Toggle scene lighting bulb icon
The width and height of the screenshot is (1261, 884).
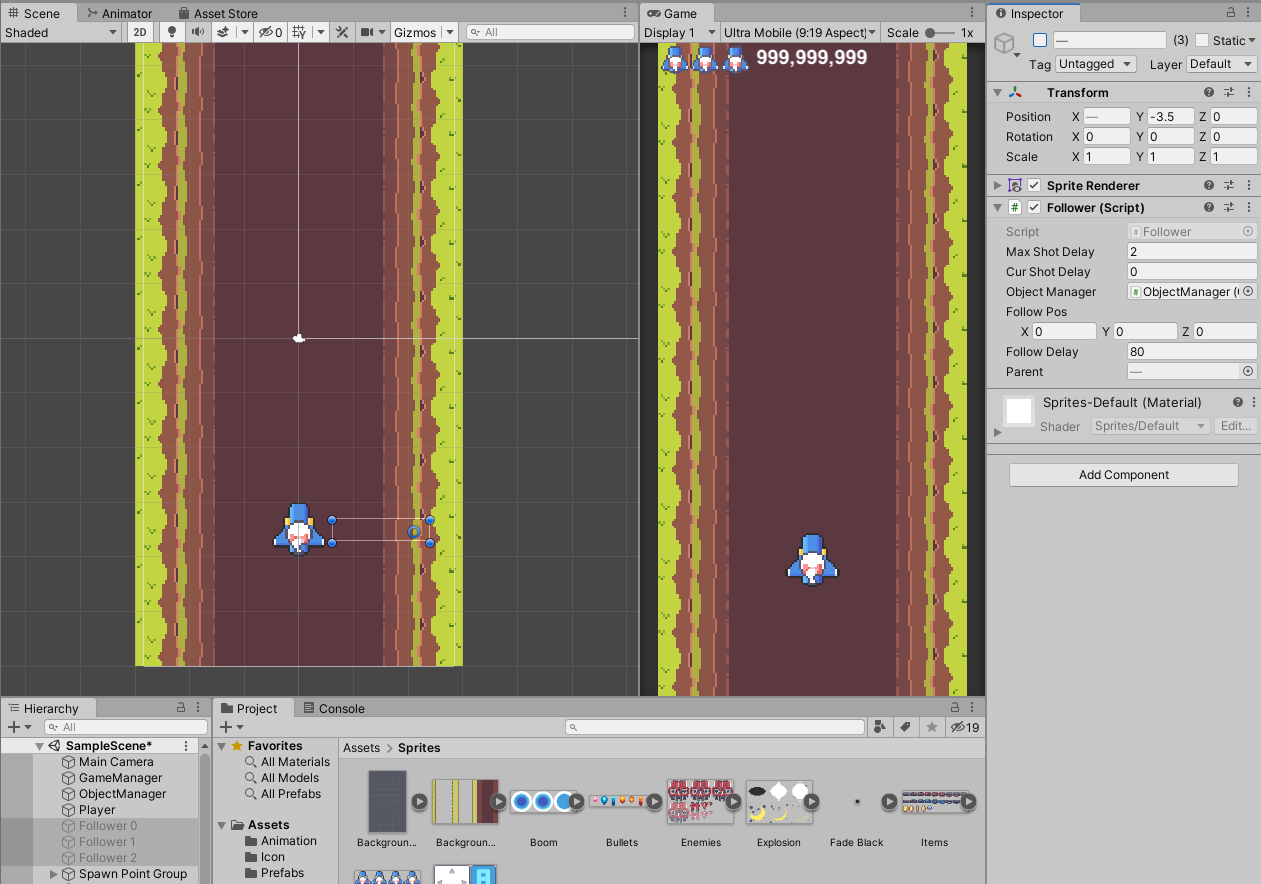coord(171,32)
